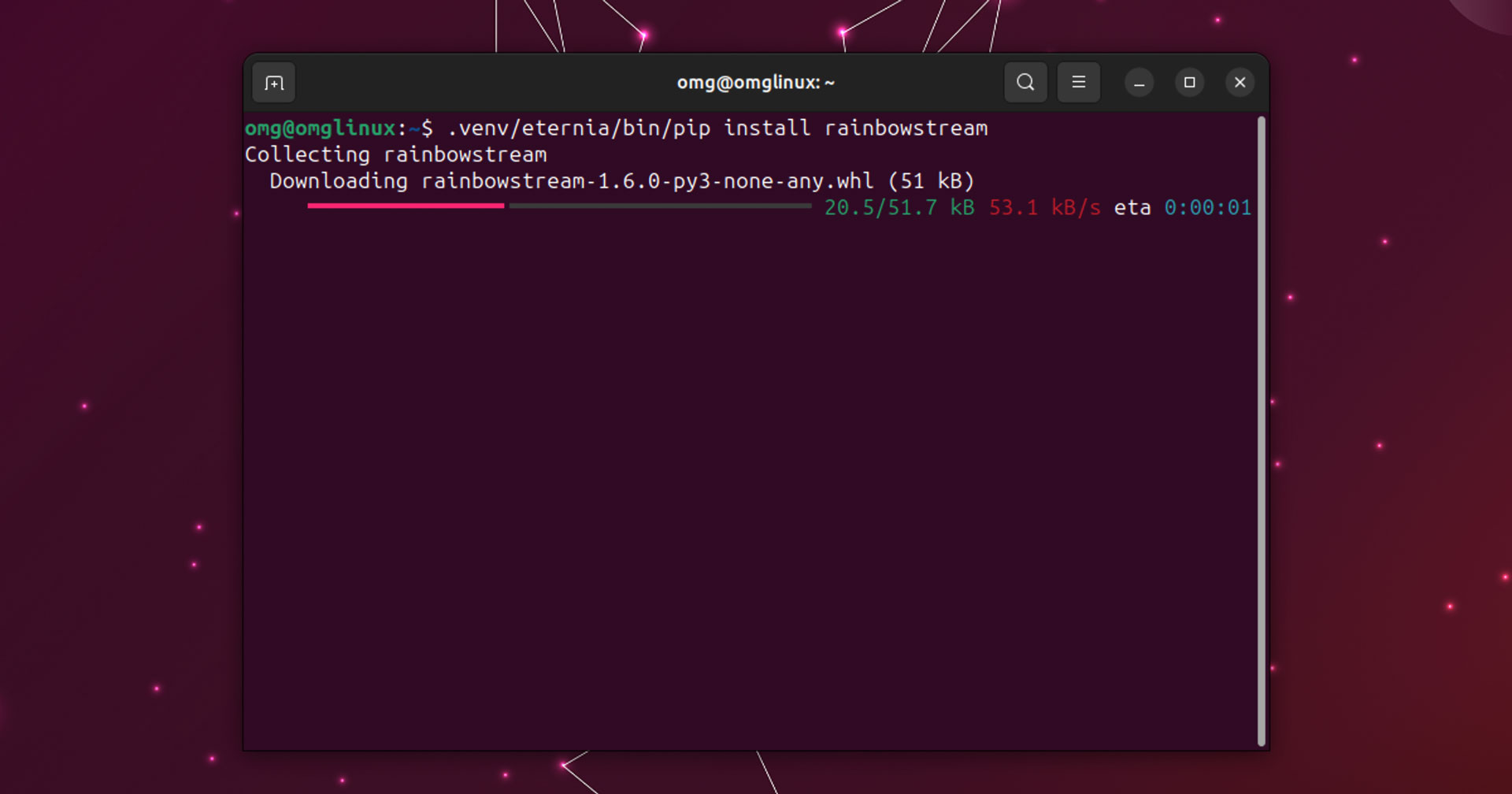The height and width of the screenshot is (794, 1512).
Task: Click the pip download progress bar
Action: tap(559, 206)
